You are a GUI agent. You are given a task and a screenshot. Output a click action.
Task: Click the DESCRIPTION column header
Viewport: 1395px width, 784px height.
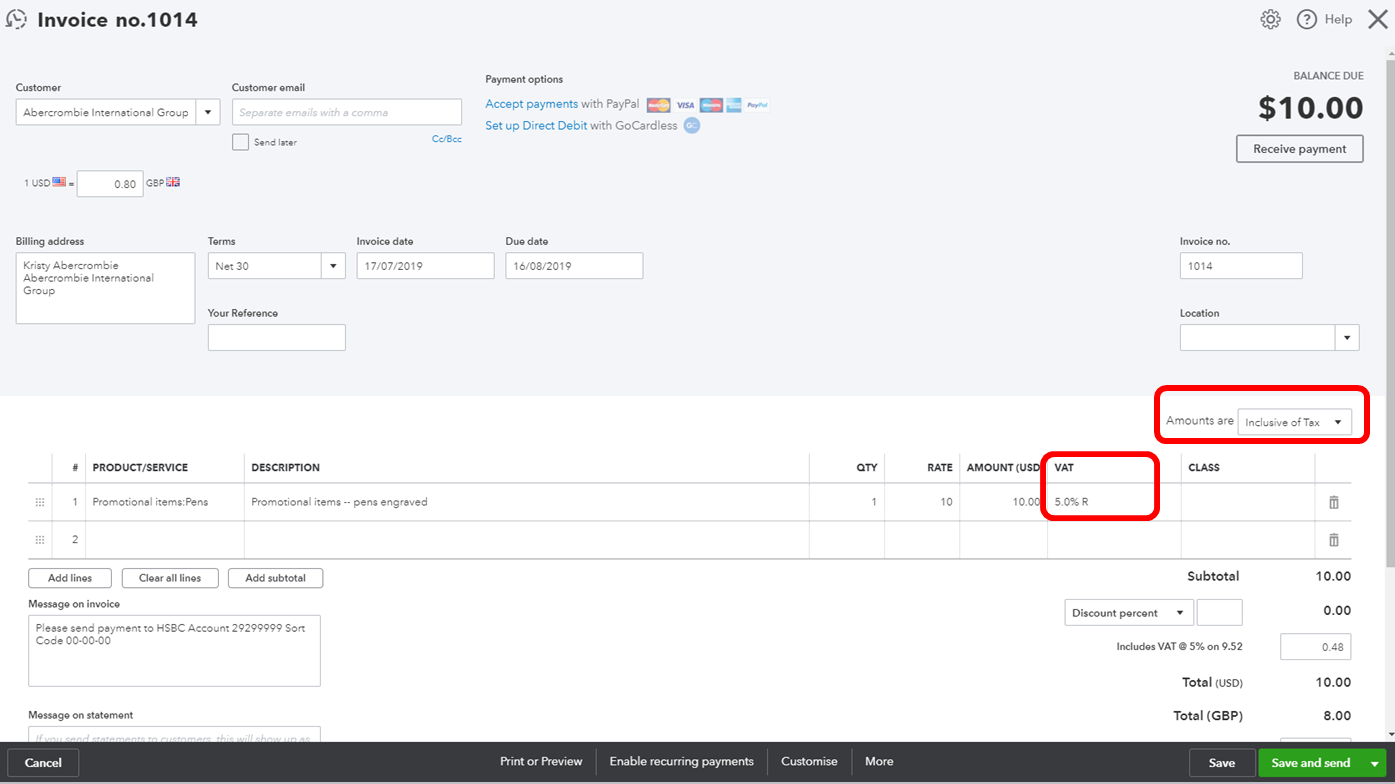pyautogui.click(x=286, y=468)
